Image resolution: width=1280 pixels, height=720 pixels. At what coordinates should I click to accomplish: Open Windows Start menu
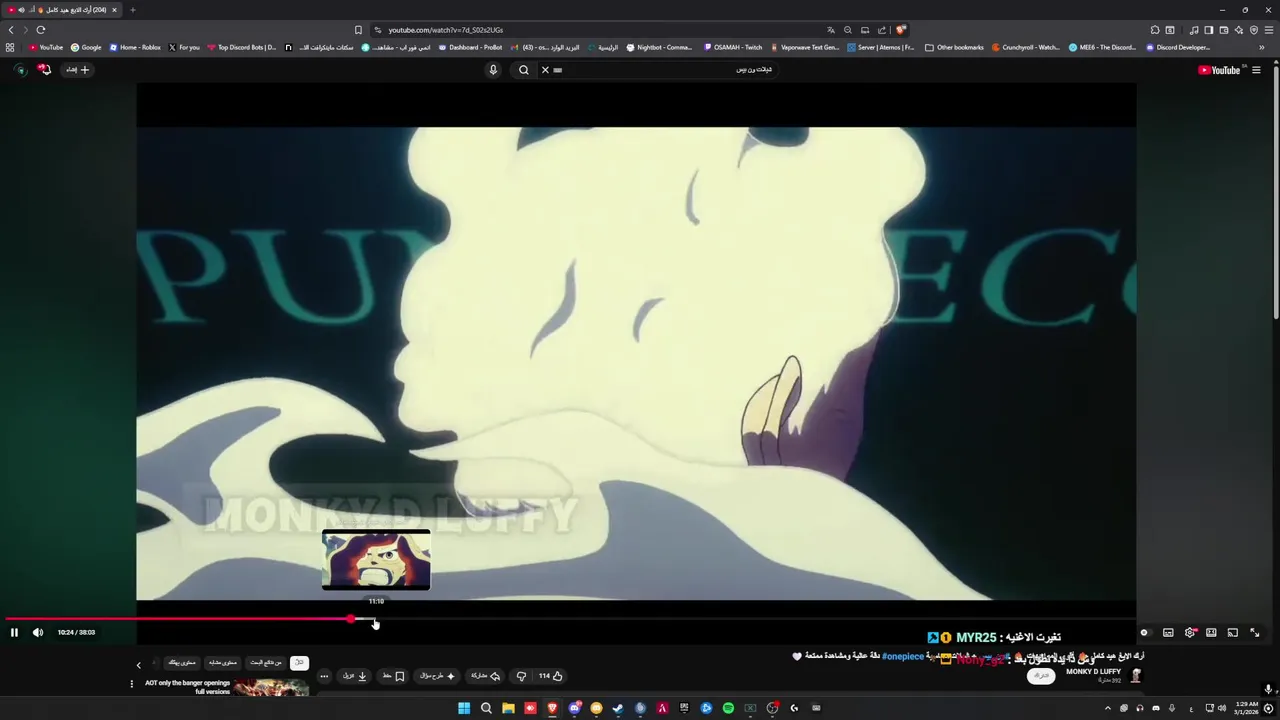click(x=464, y=708)
